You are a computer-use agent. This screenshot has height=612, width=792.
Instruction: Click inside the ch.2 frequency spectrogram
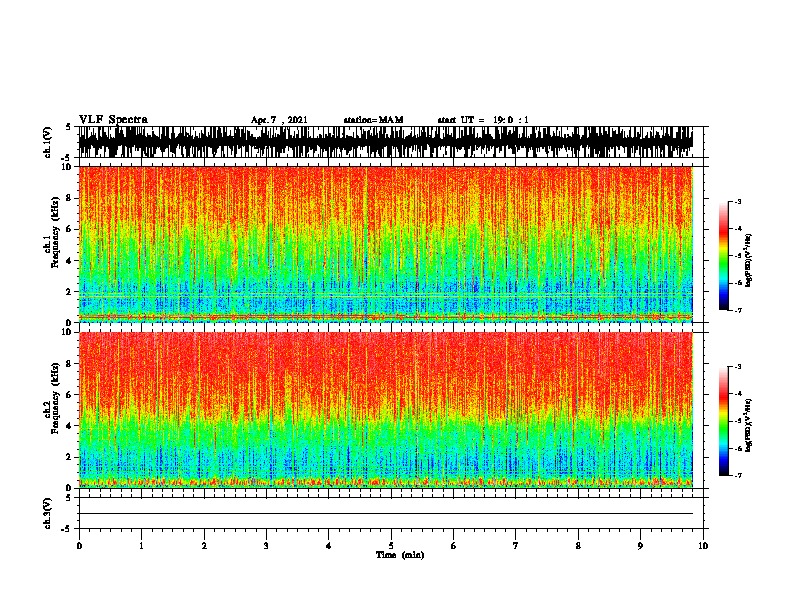[x=385, y=410]
